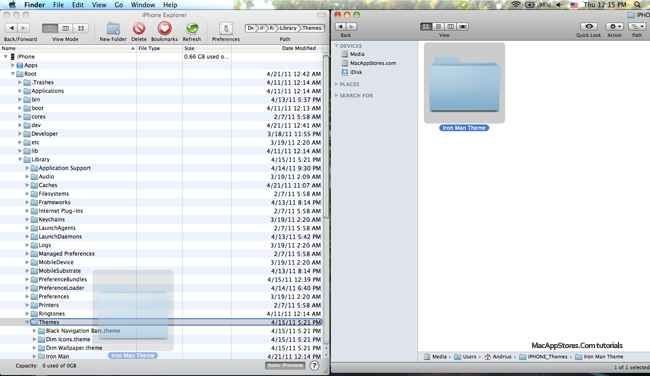
Task: Select Dim Icons.theme folder row
Action: coord(161,339)
